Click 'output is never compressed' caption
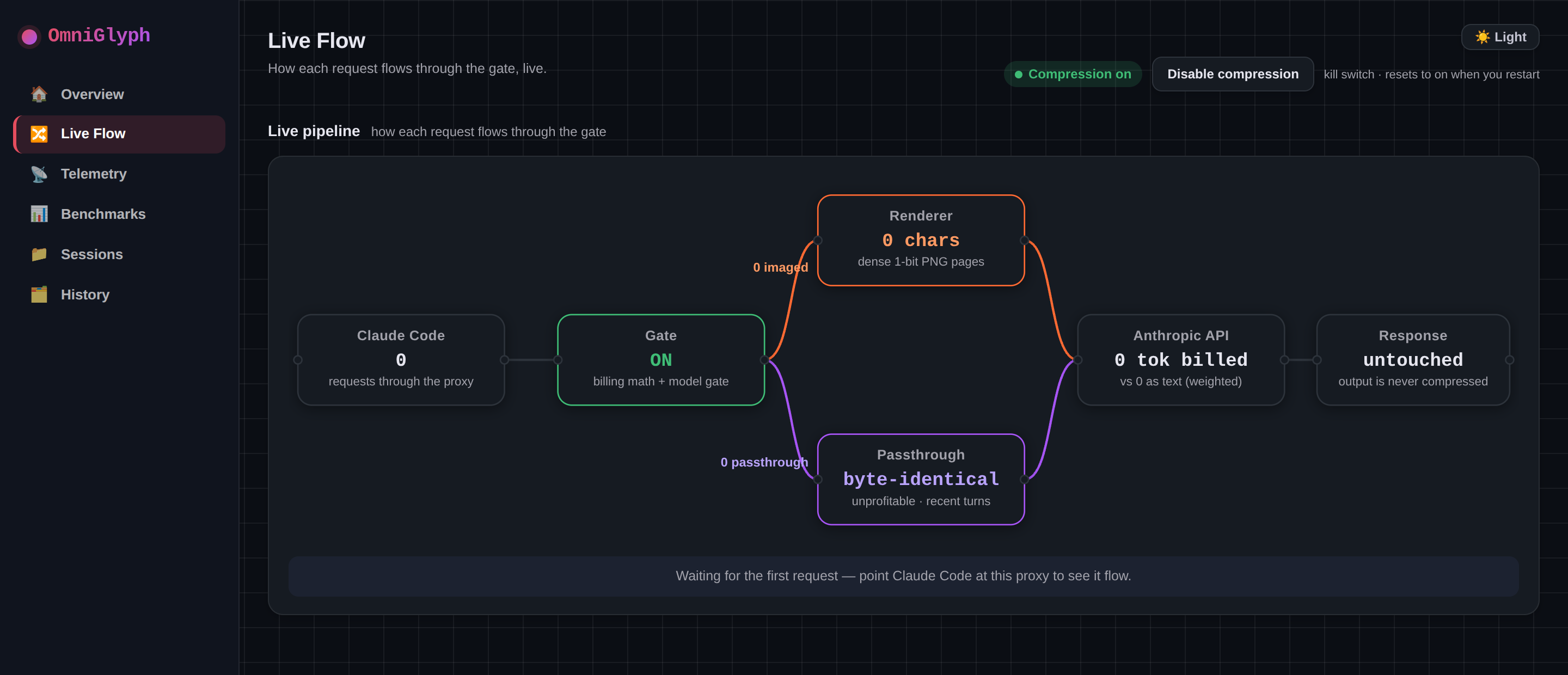The height and width of the screenshot is (675, 1568). (1412, 382)
